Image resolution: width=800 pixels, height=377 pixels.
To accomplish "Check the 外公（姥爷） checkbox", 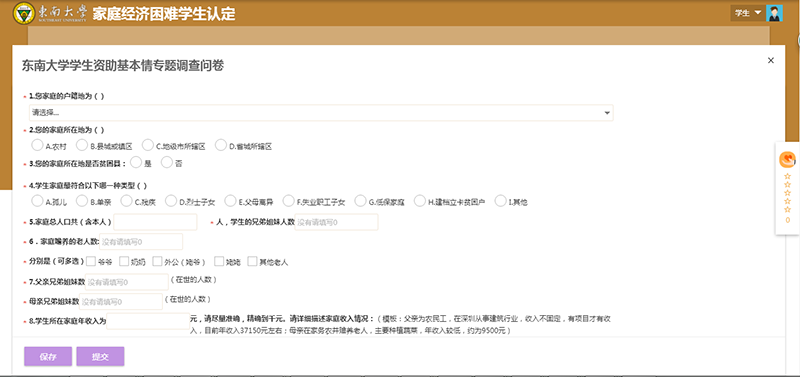I will (x=157, y=261).
